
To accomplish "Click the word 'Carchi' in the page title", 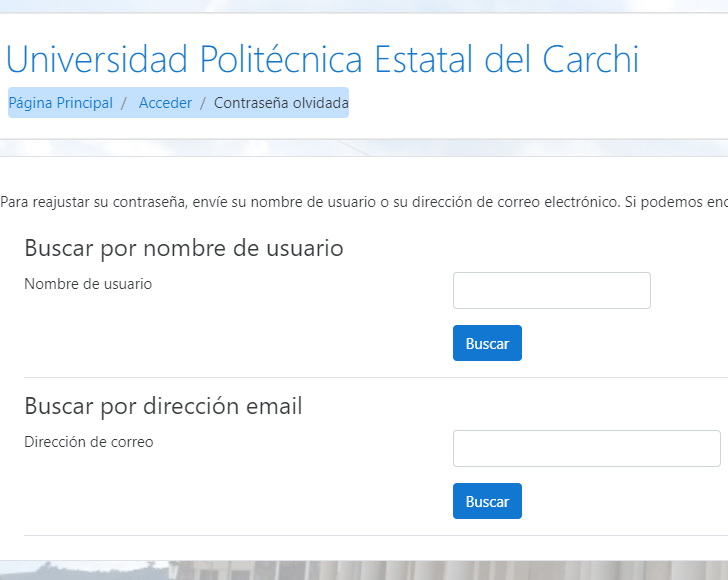I will pyautogui.click(x=590, y=60).
